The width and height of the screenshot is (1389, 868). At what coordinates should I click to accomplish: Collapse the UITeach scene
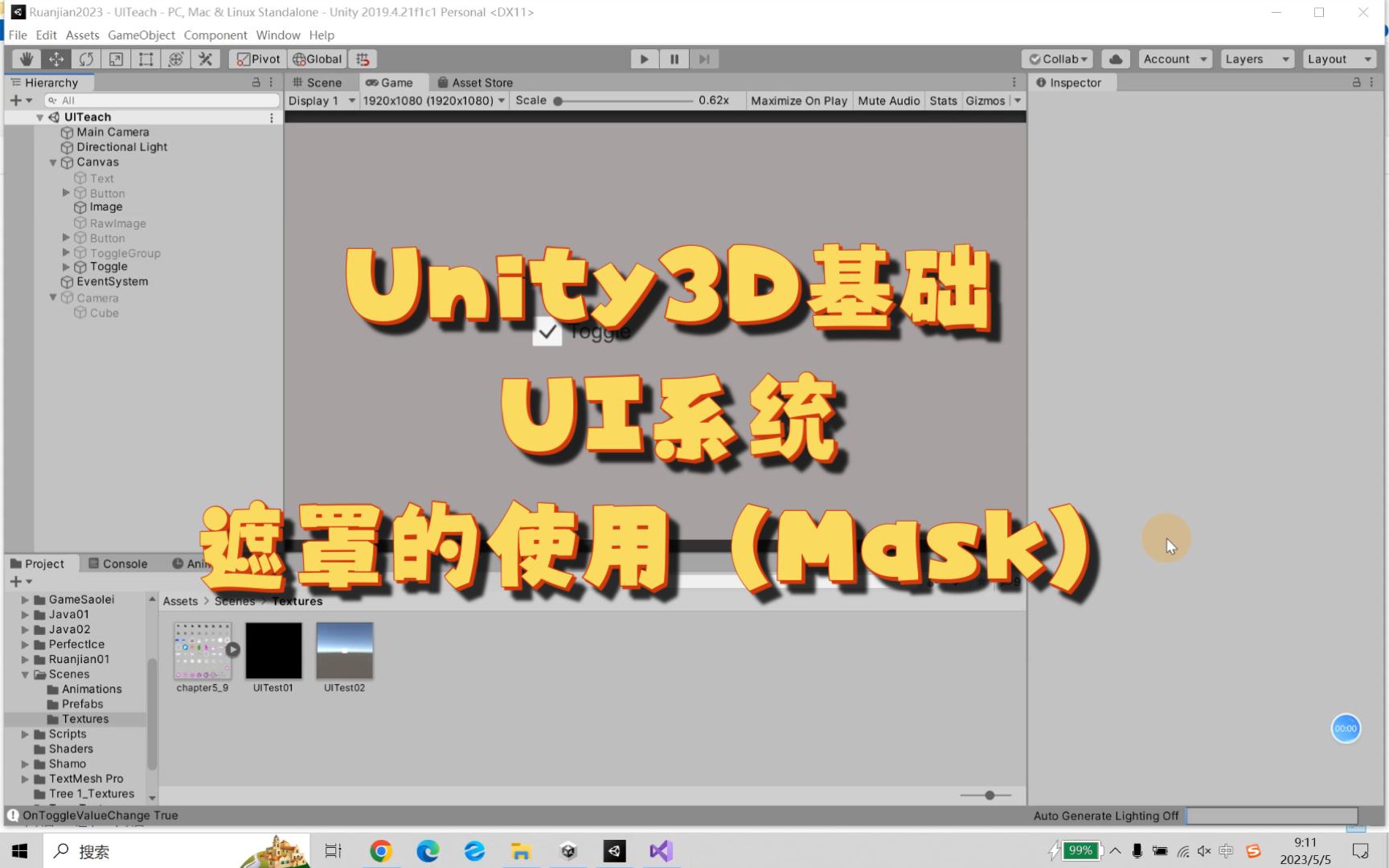[39, 117]
